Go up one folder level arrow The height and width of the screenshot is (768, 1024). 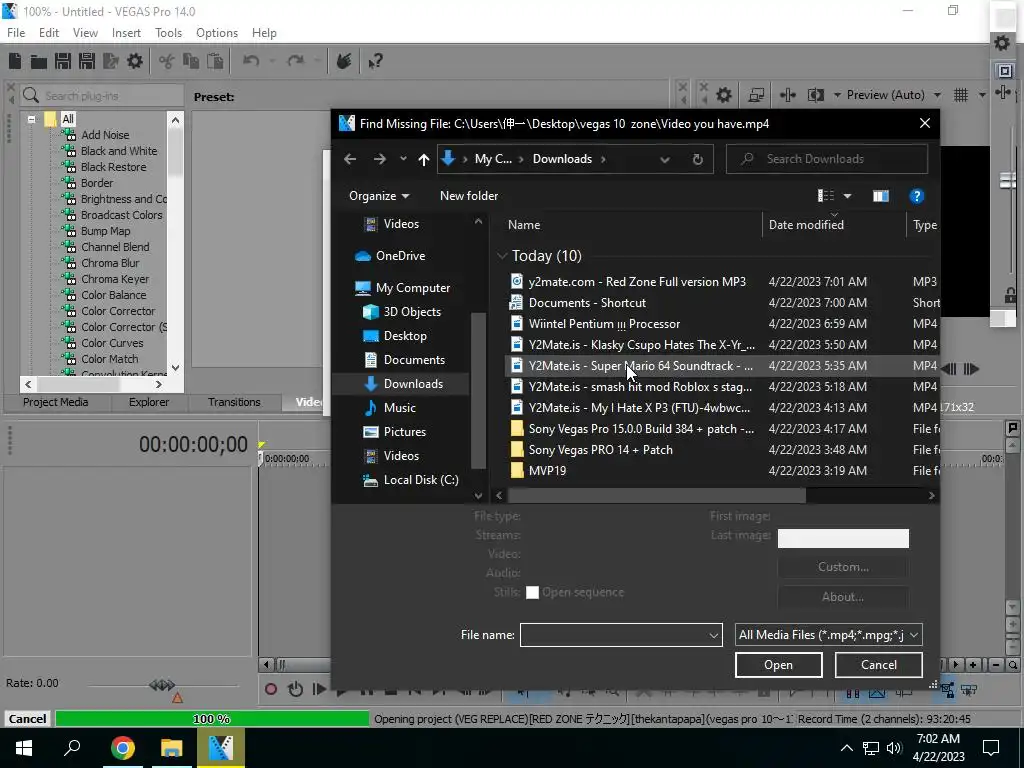coord(424,159)
